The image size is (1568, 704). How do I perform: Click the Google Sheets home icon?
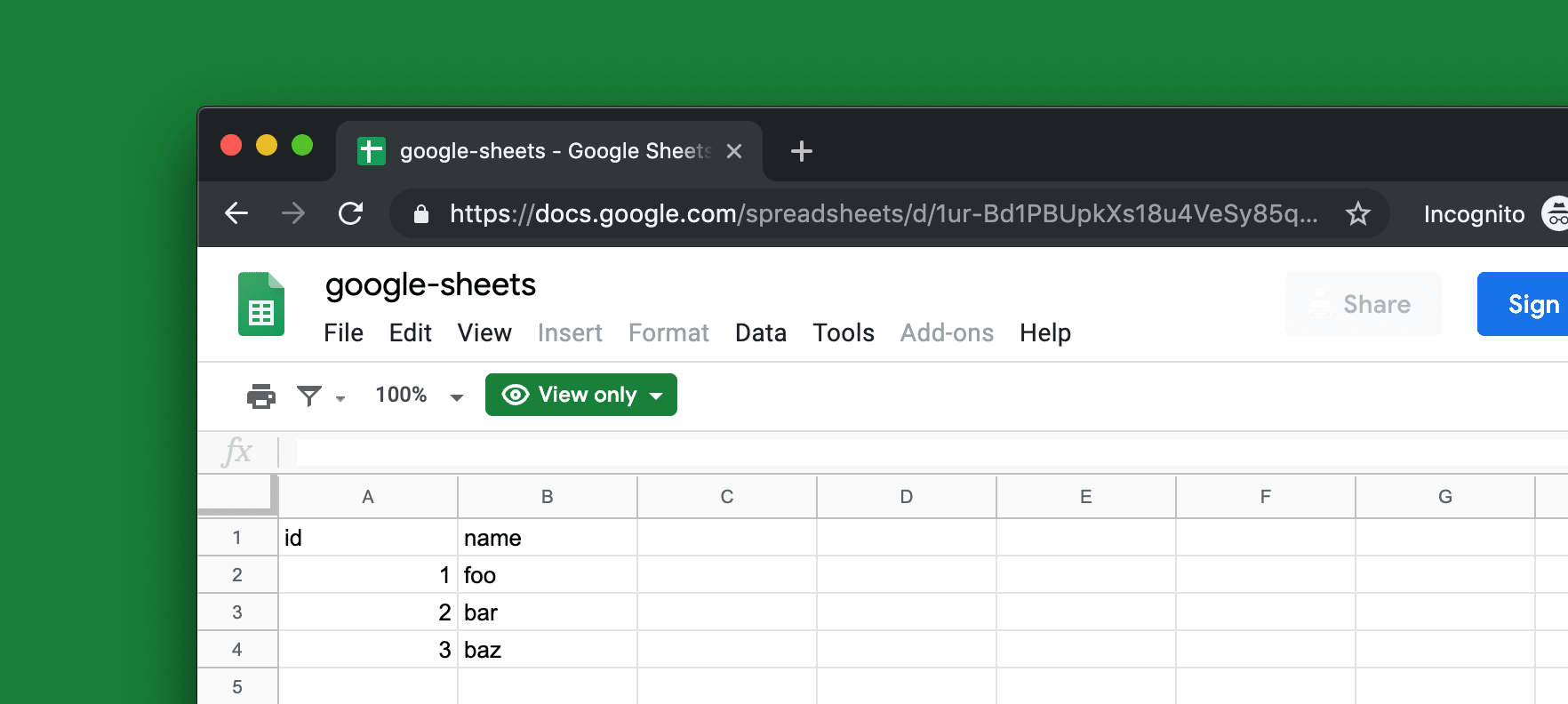tap(261, 304)
